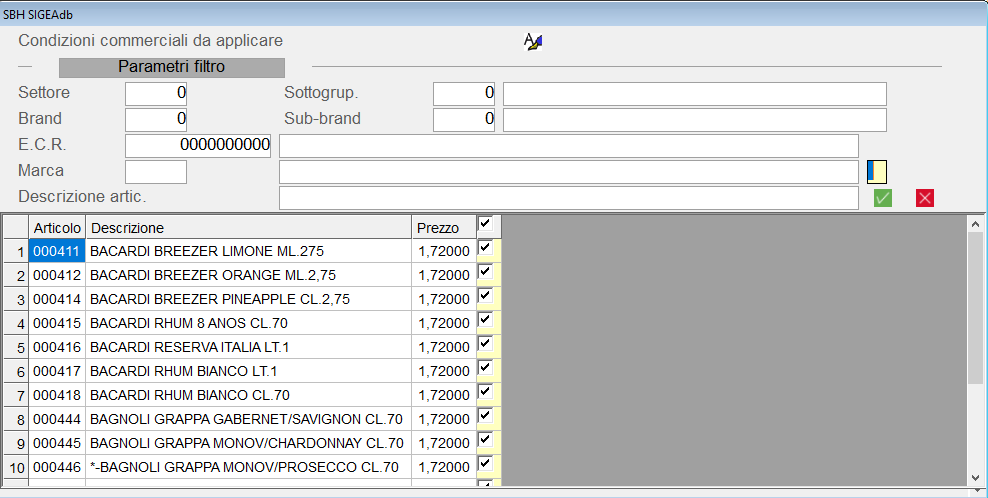Toggle the select-all checkbox in grid header
Image resolution: width=988 pixels, height=498 pixels.
485,224
